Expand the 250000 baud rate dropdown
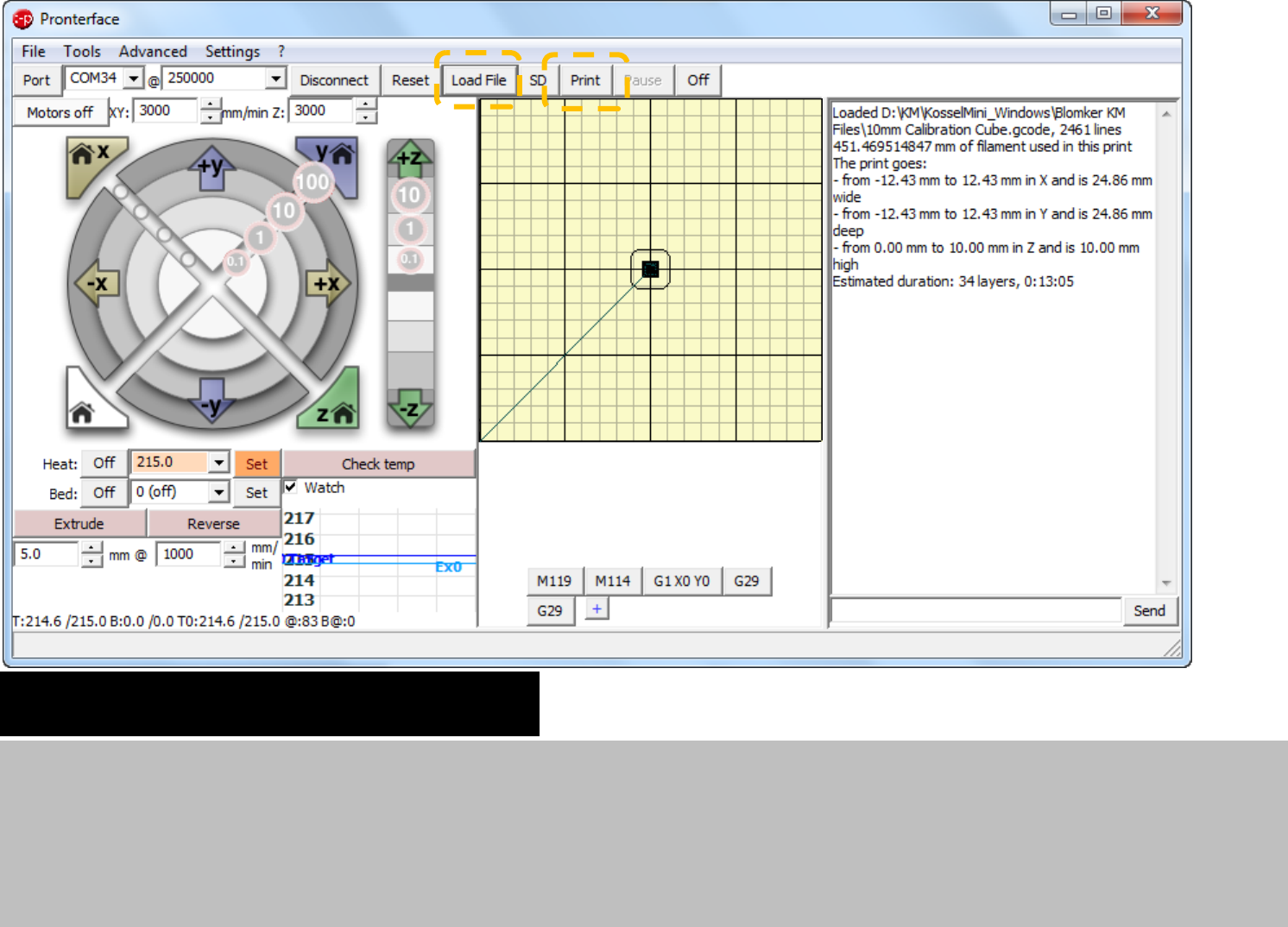This screenshot has height=927, width=1288. 275,79
